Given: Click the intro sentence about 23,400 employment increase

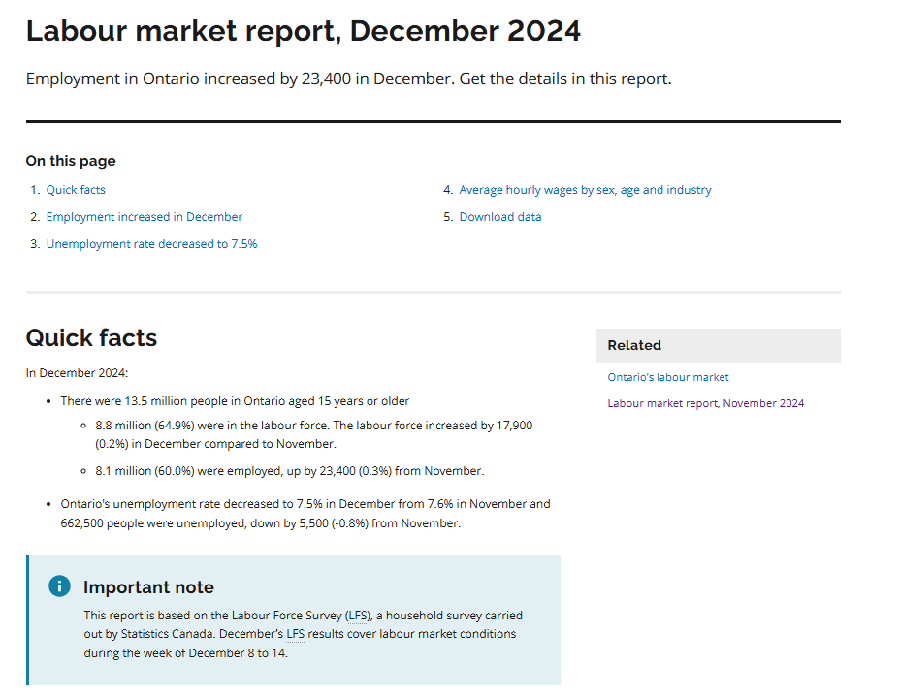Looking at the screenshot, I should coord(348,79).
